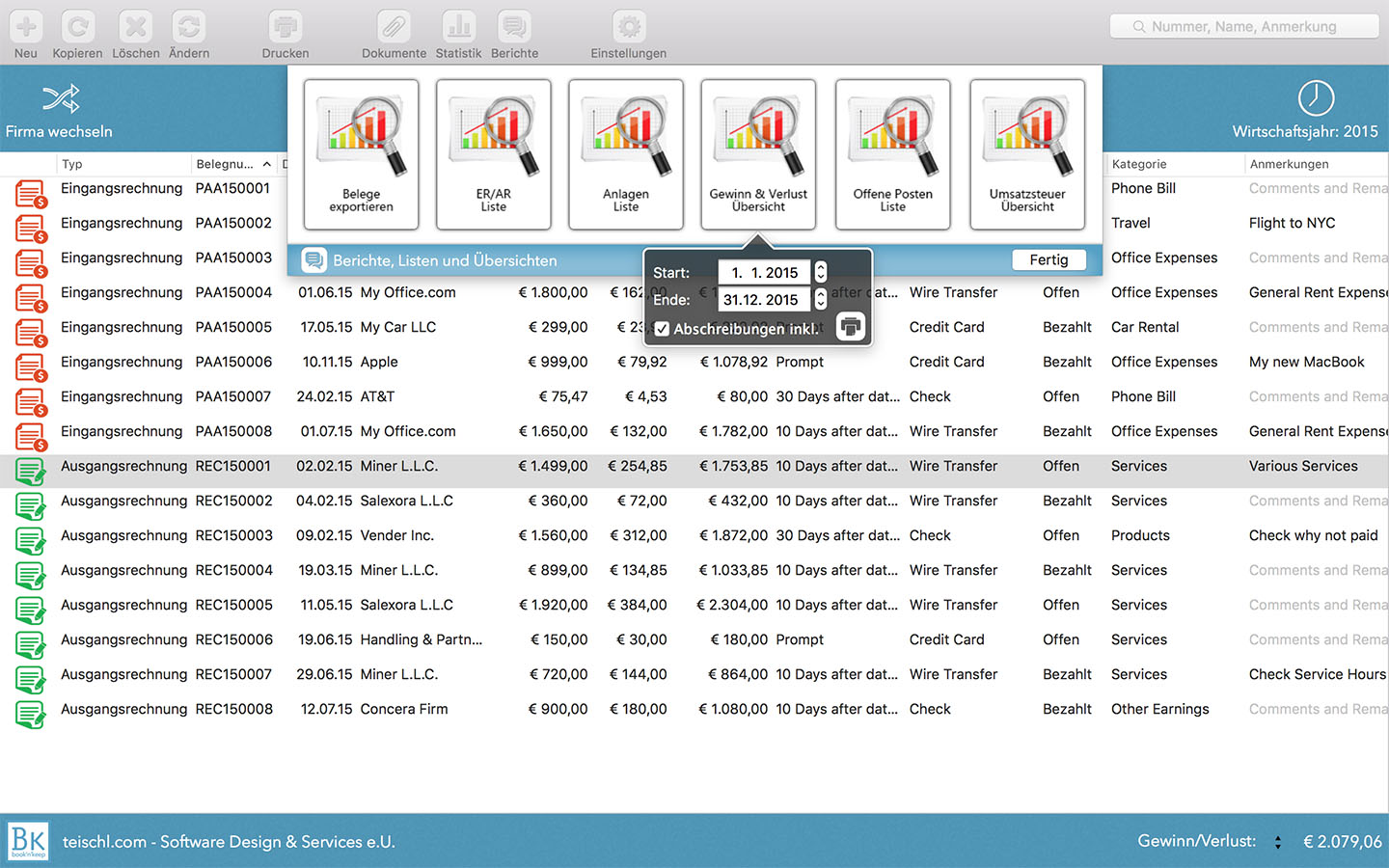
Task: Click Berichte, Listen und Übersichten label
Action: [445, 260]
